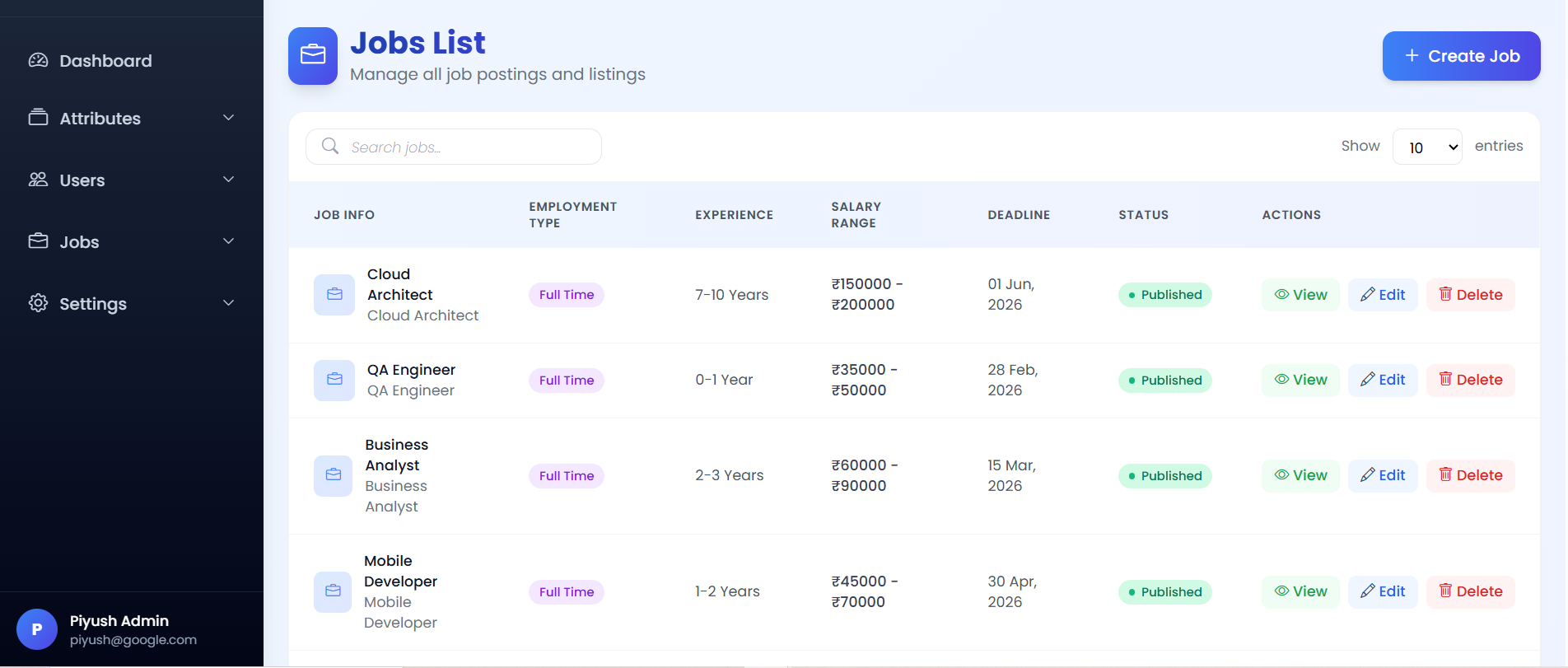Delete the QA Engineer job
This screenshot has width=1568, height=668.
(1470, 380)
